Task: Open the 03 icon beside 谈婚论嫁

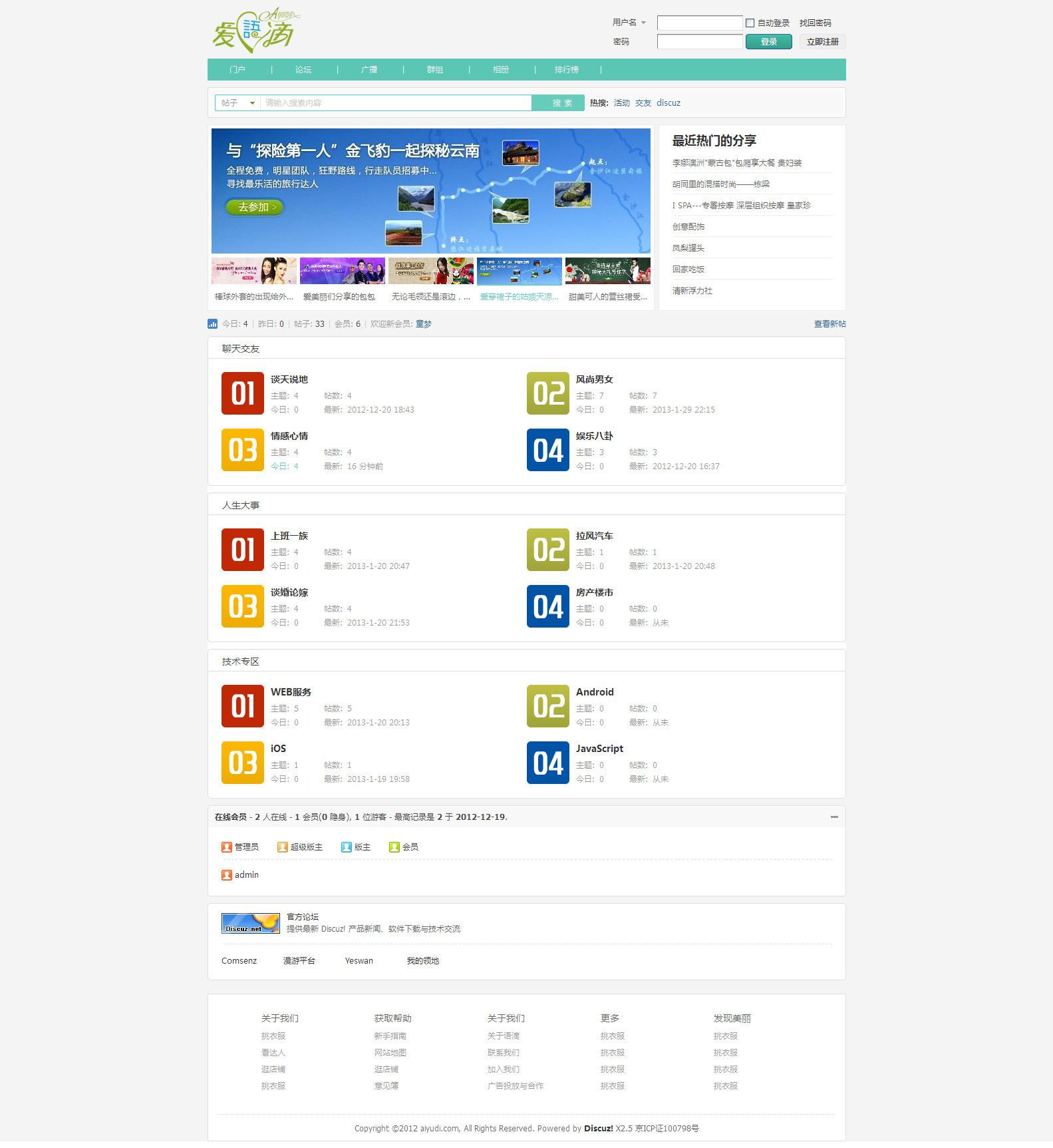Action: point(243,606)
